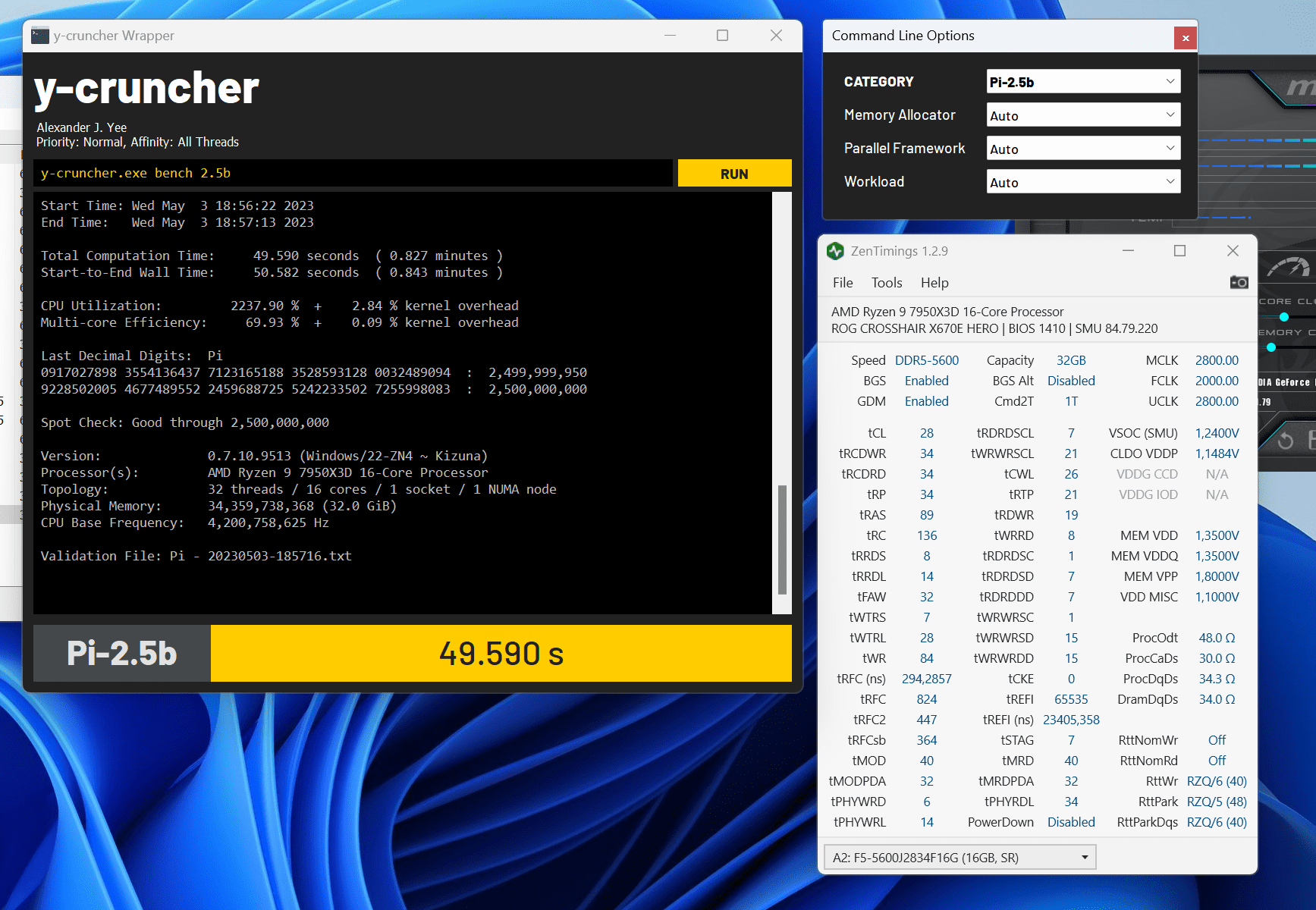Open the File menu in ZenTimings
1316x910 pixels.
(x=843, y=282)
